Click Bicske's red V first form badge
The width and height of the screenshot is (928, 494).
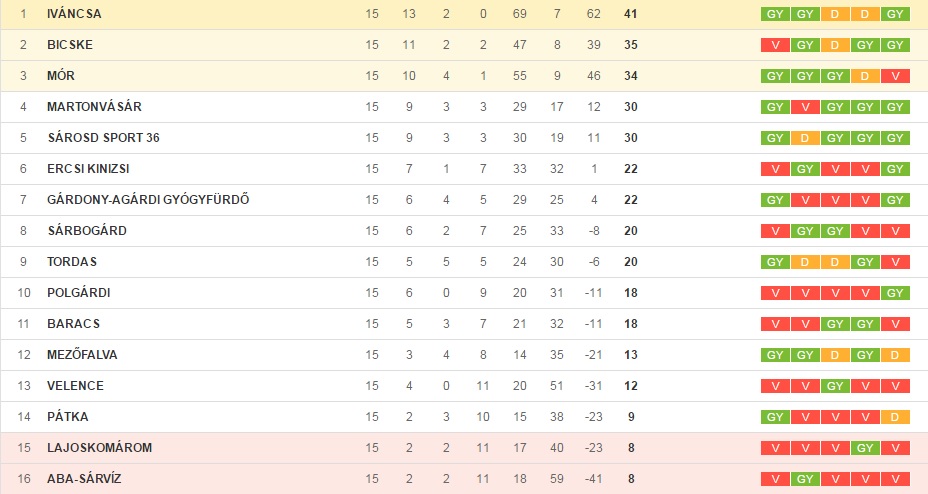click(x=775, y=45)
